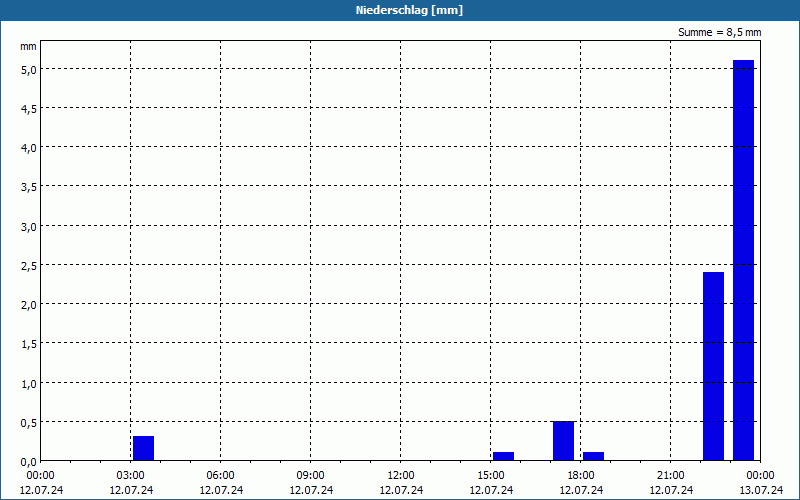Click the '1,0' y-axis label
Image resolution: width=800 pixels, height=500 pixels.
pyautogui.click(x=28, y=384)
